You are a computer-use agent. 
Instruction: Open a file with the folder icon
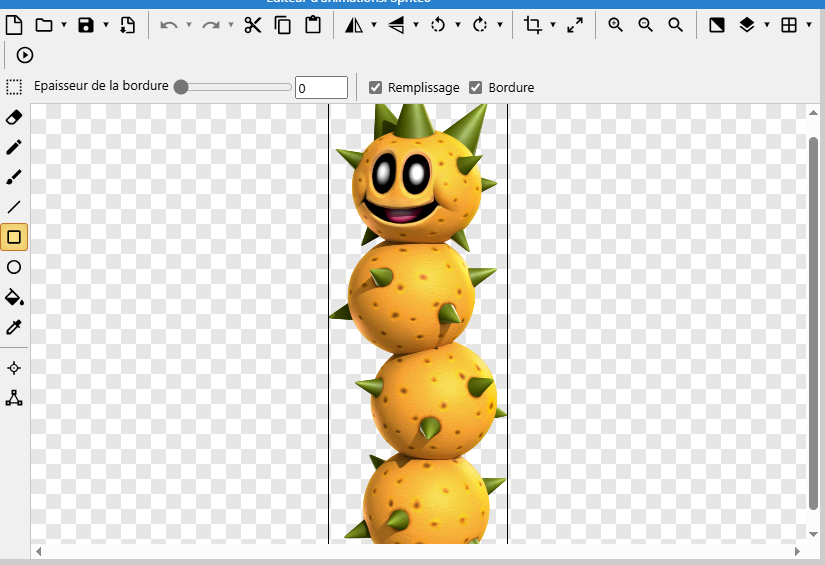[44, 25]
